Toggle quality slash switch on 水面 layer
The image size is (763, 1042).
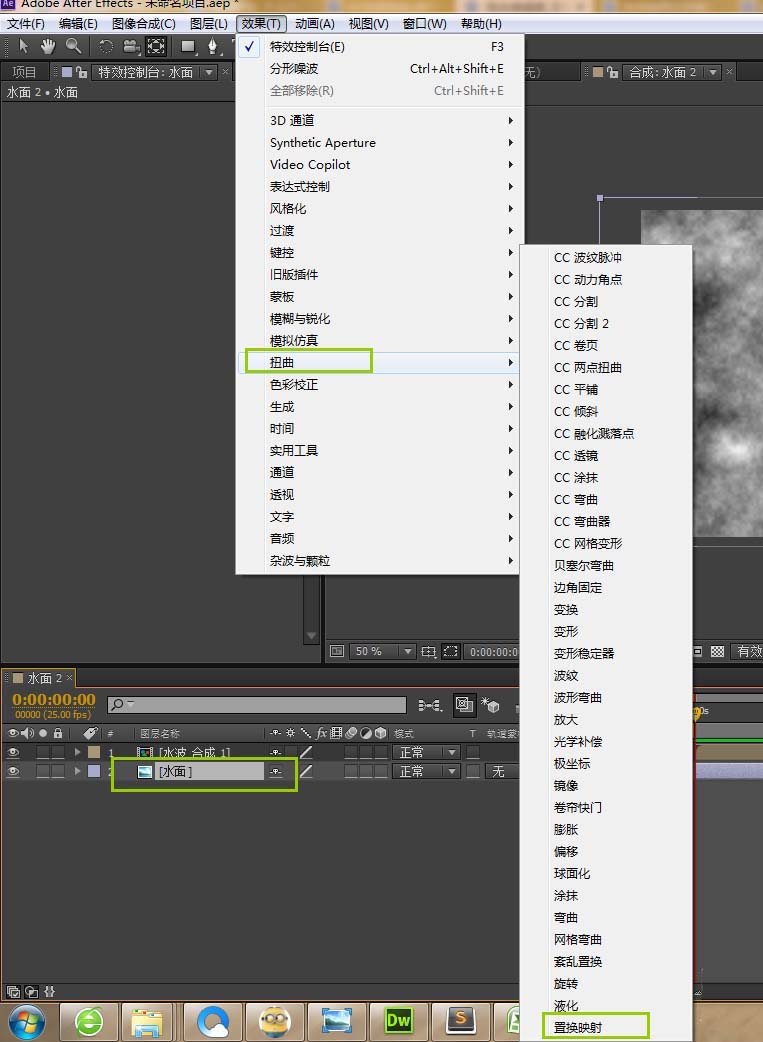pos(306,772)
